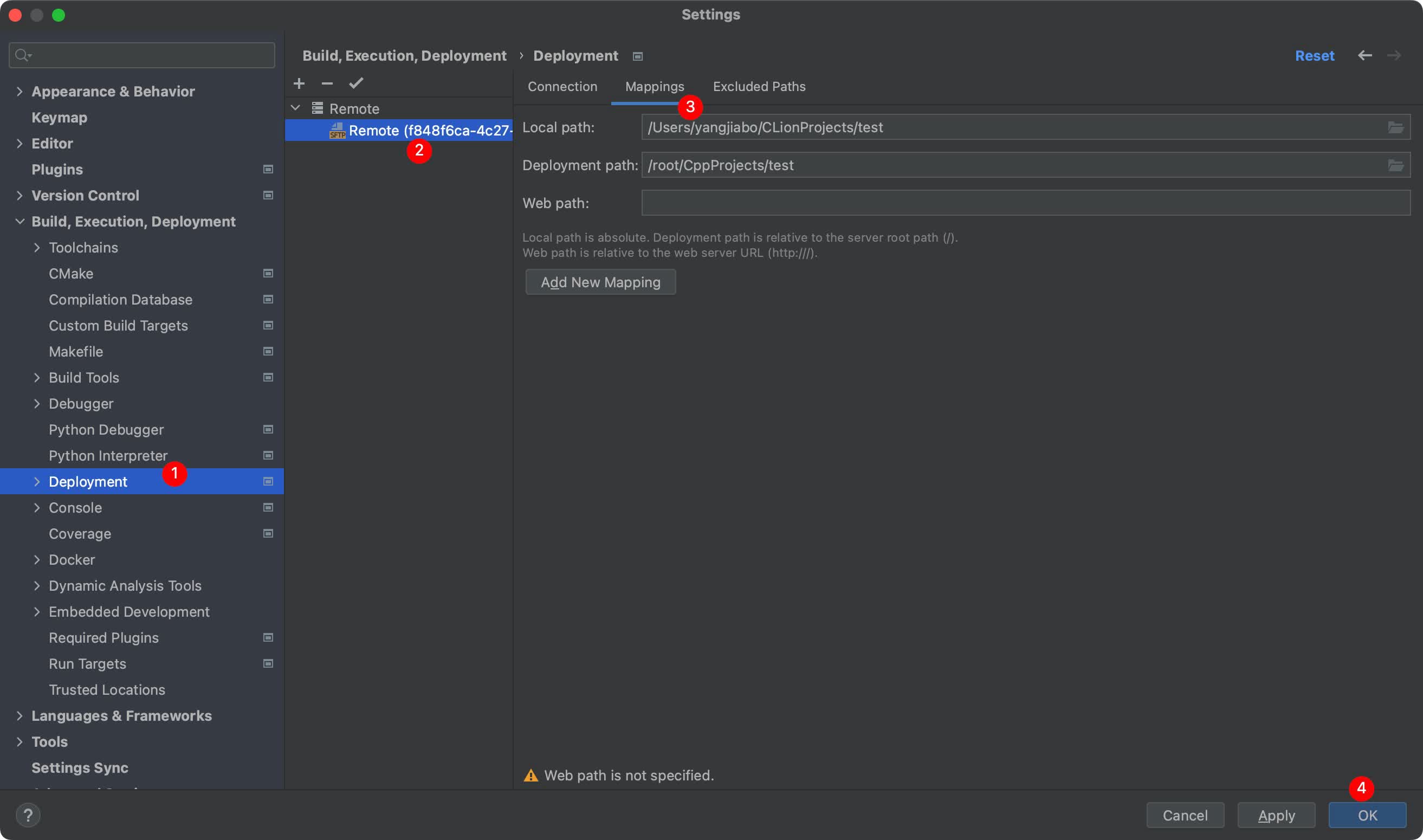
Task: Collapse the Remote server group
Action: pos(295,107)
